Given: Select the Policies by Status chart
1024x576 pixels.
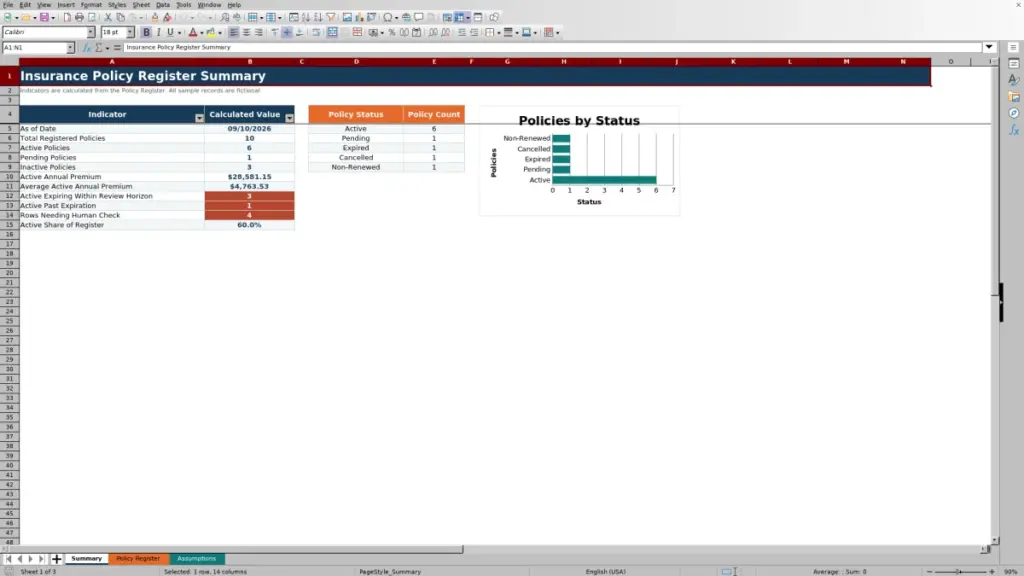Looking at the screenshot, I should pyautogui.click(x=579, y=161).
